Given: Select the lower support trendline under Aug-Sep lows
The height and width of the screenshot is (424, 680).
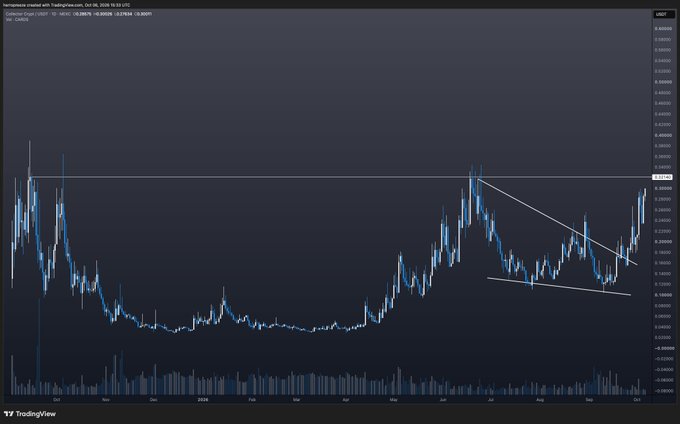Looking at the screenshot, I should tap(559, 287).
